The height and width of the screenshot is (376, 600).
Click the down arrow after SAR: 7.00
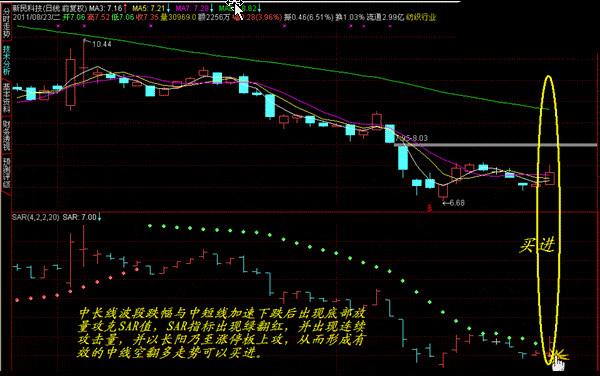click(99, 217)
